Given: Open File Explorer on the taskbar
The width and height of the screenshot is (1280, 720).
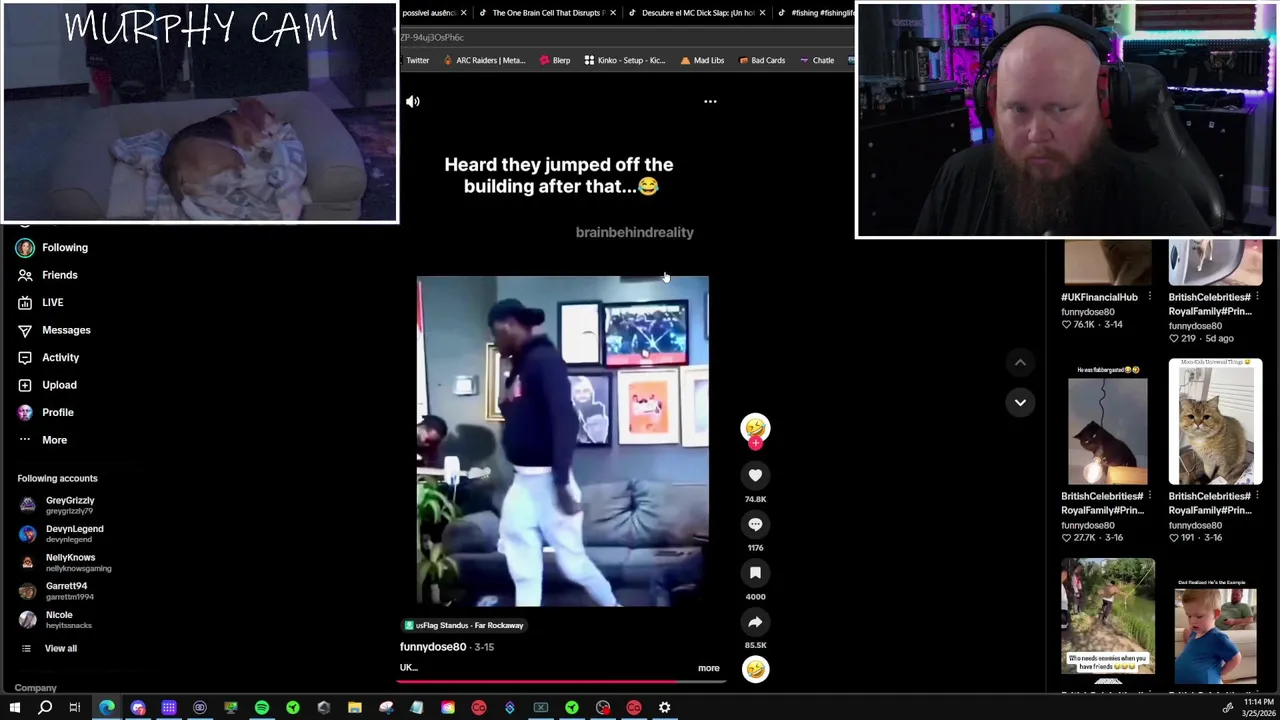Looking at the screenshot, I should [354, 708].
